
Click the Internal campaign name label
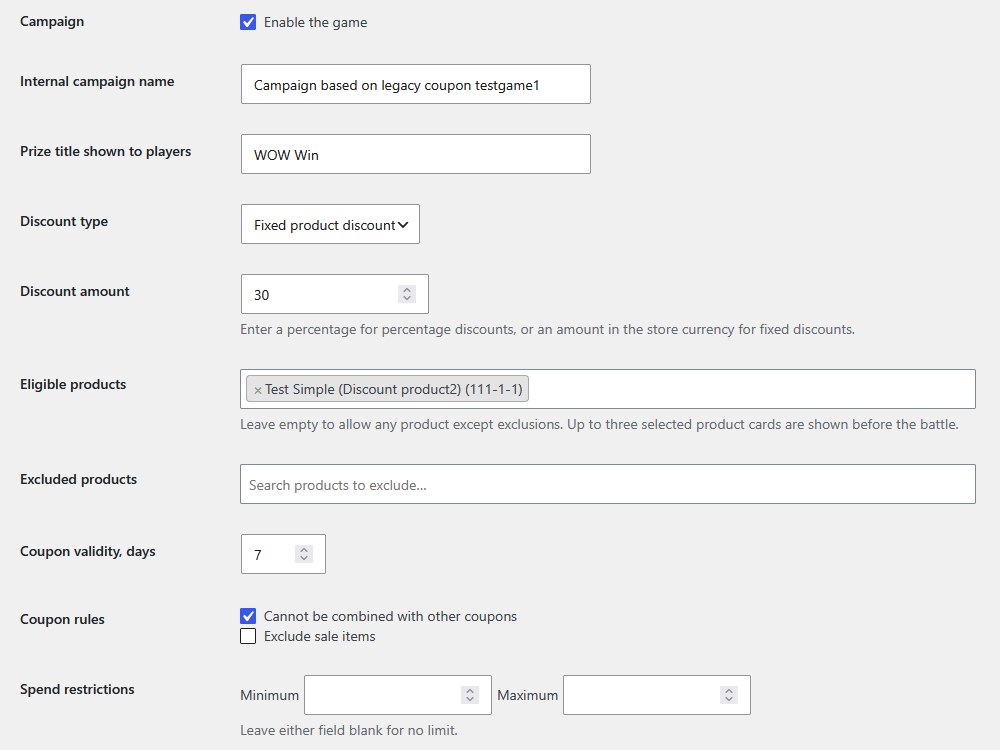[x=97, y=82]
